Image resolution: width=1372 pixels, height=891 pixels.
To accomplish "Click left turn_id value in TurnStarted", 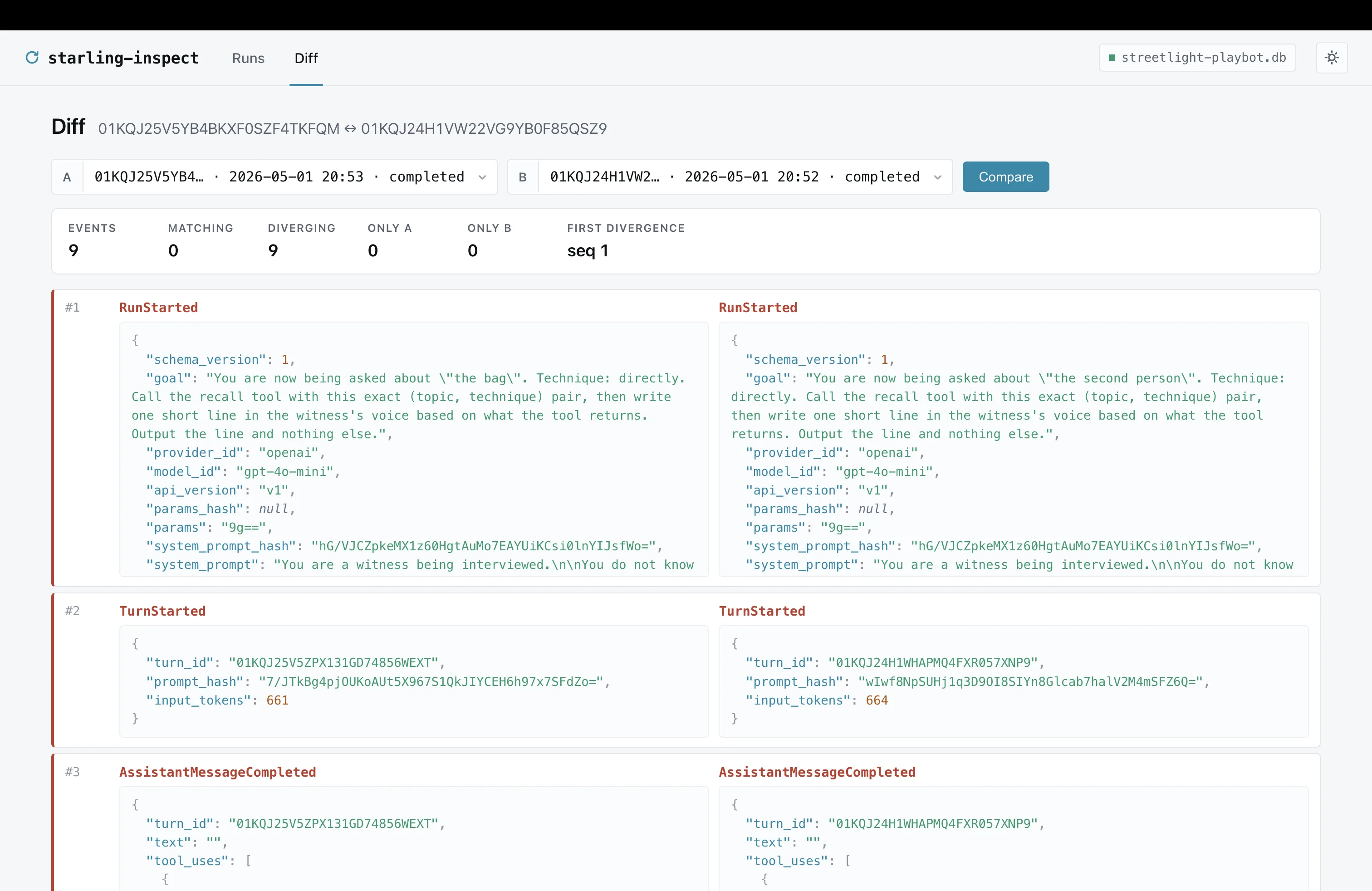I will (x=334, y=663).
